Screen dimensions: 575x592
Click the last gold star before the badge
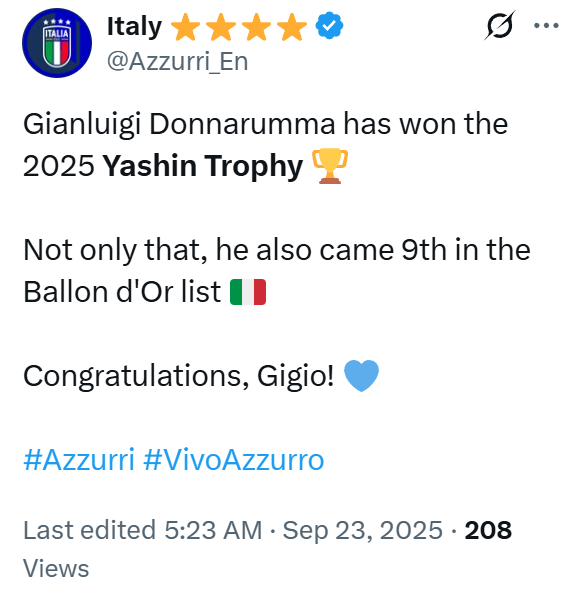pyautogui.click(x=292, y=26)
